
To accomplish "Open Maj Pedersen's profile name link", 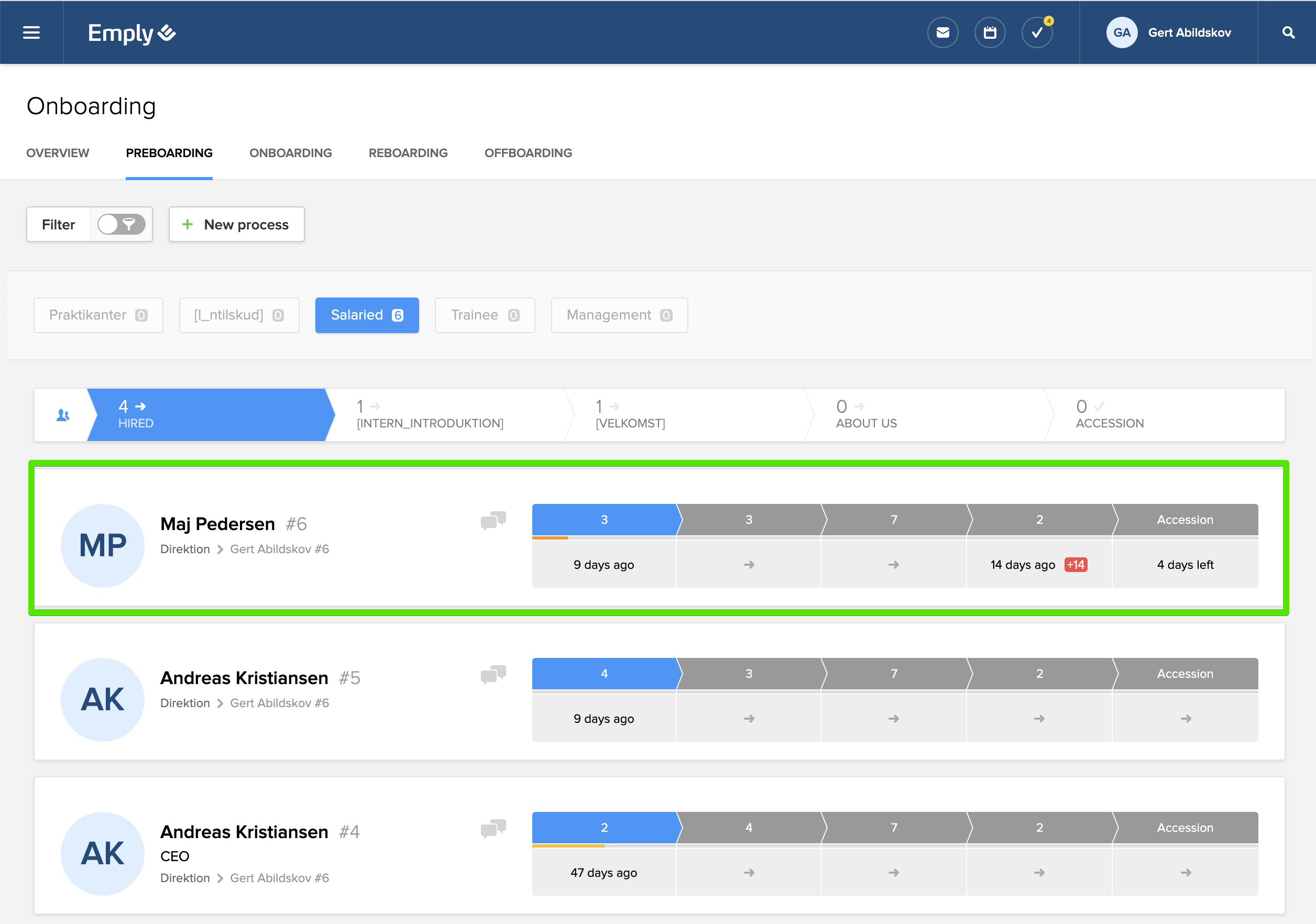I will click(217, 524).
